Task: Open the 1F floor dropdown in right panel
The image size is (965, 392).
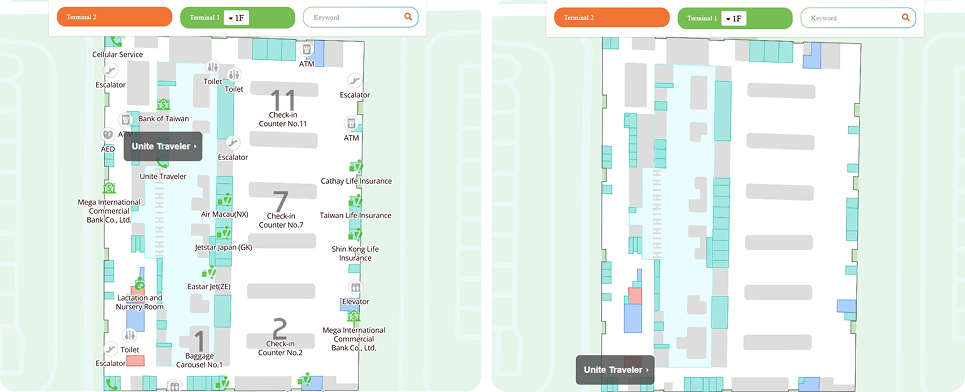Action: pyautogui.click(x=734, y=18)
